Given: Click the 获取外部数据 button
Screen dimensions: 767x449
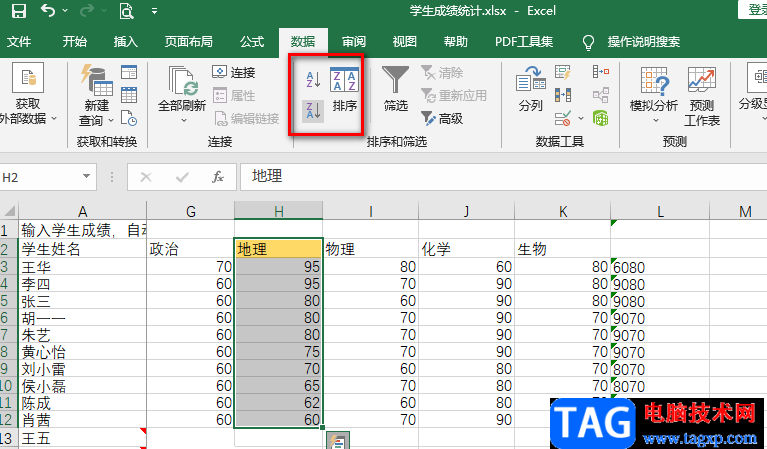Looking at the screenshot, I should 27,94.
